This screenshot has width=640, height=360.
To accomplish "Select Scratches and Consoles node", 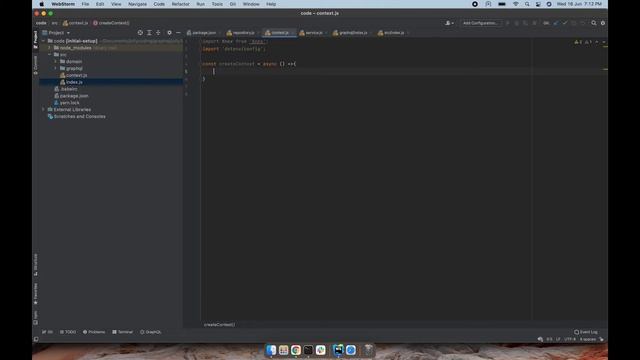I will click(x=79, y=116).
